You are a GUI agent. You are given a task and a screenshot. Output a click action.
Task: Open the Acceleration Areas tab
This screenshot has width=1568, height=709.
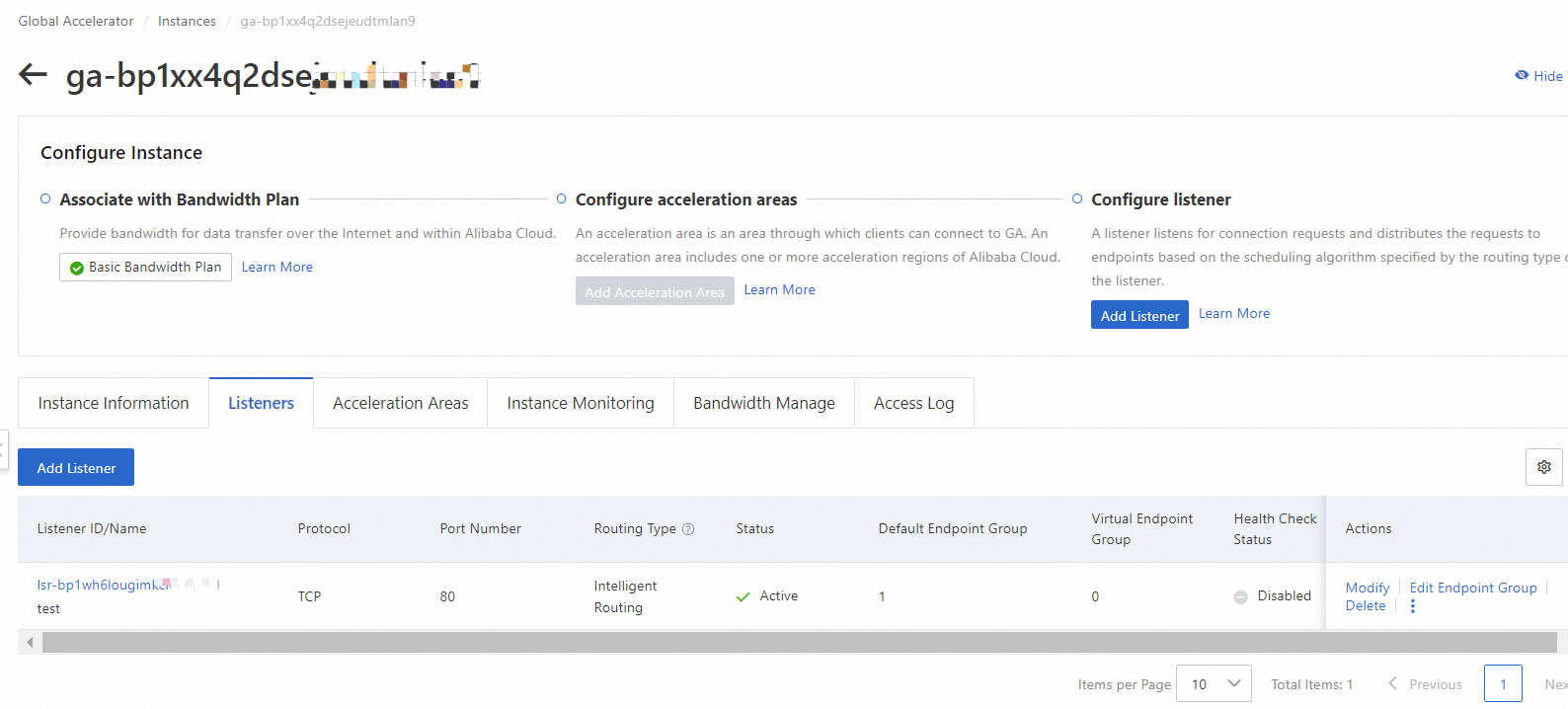400,403
